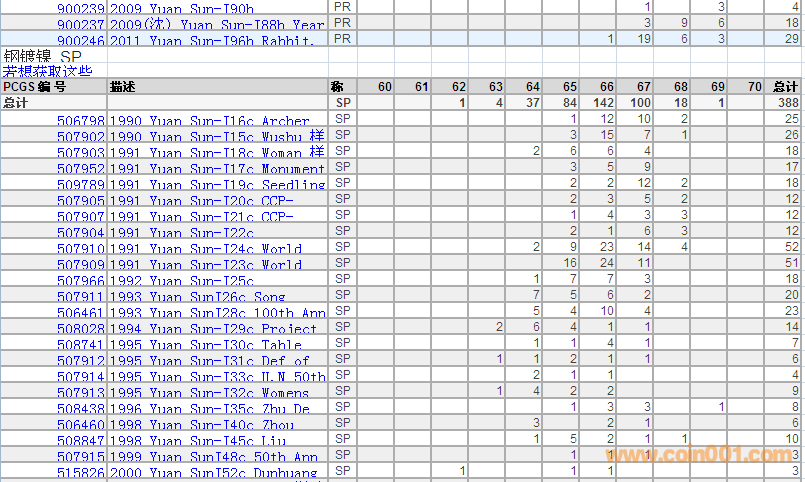Click PCGS number 508847 link

click(x=80, y=441)
